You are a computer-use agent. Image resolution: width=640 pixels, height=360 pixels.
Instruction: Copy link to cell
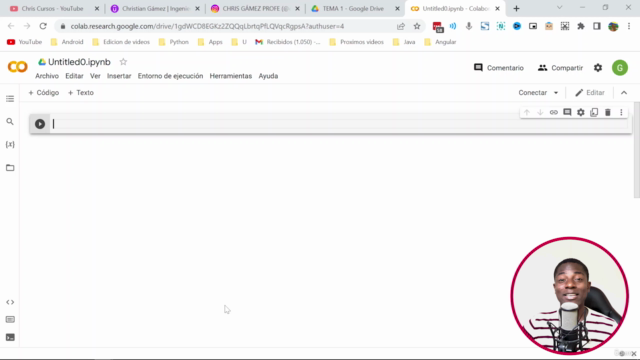(553, 112)
